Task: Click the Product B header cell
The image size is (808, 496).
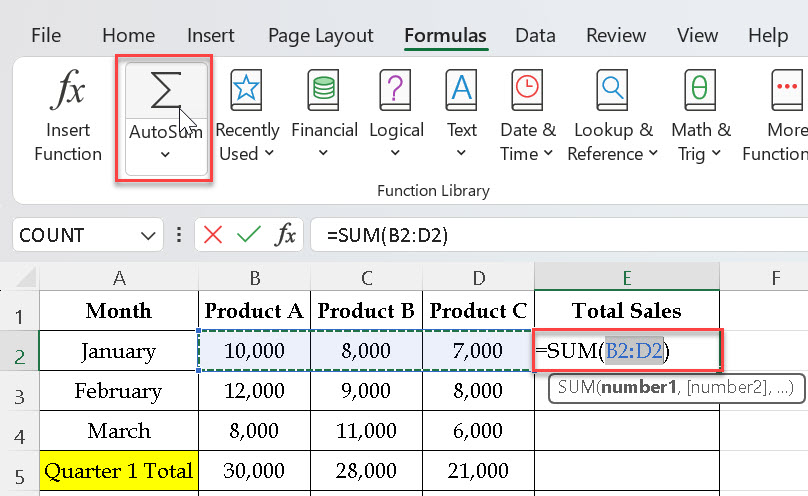Action: click(366, 311)
